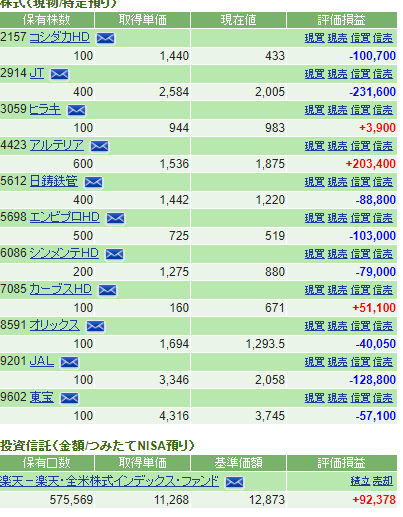
Task: Open the カーブスHD stock link
Action: [61, 289]
